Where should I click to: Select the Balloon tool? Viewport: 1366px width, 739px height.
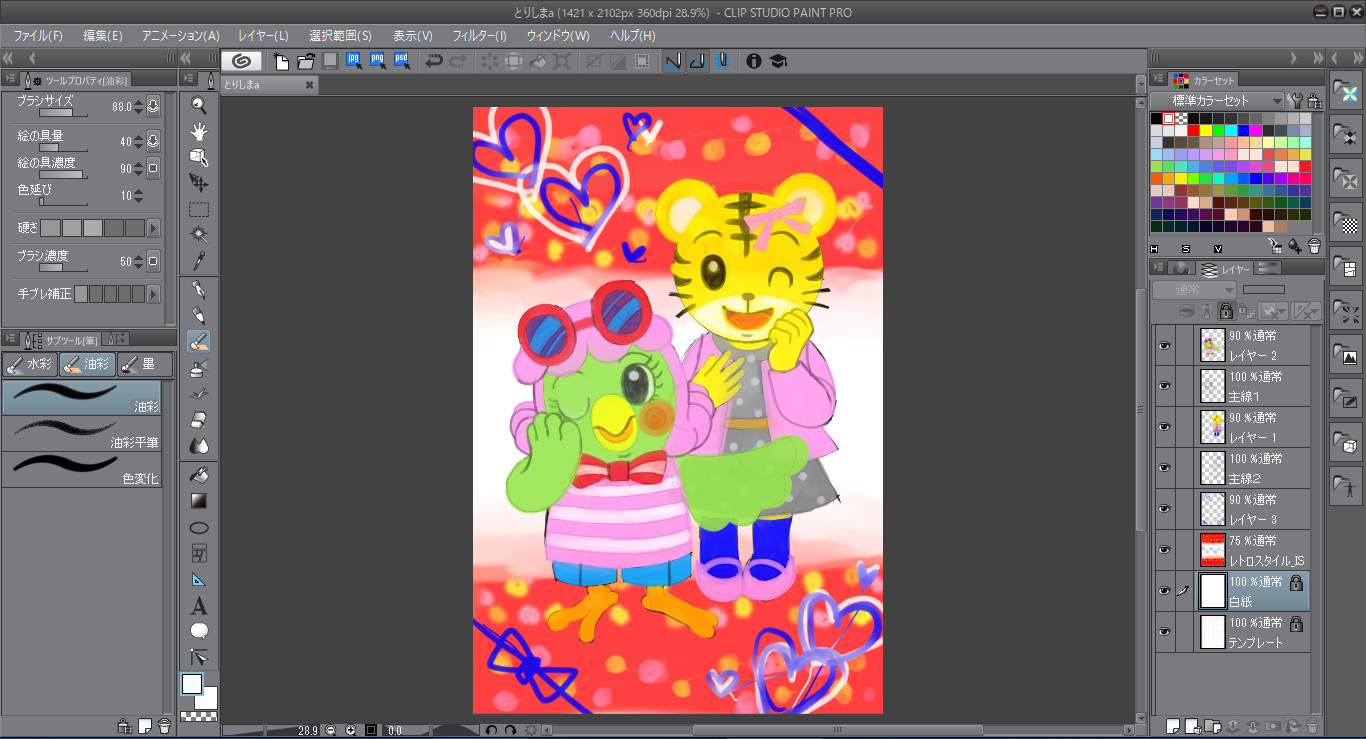pos(199,631)
